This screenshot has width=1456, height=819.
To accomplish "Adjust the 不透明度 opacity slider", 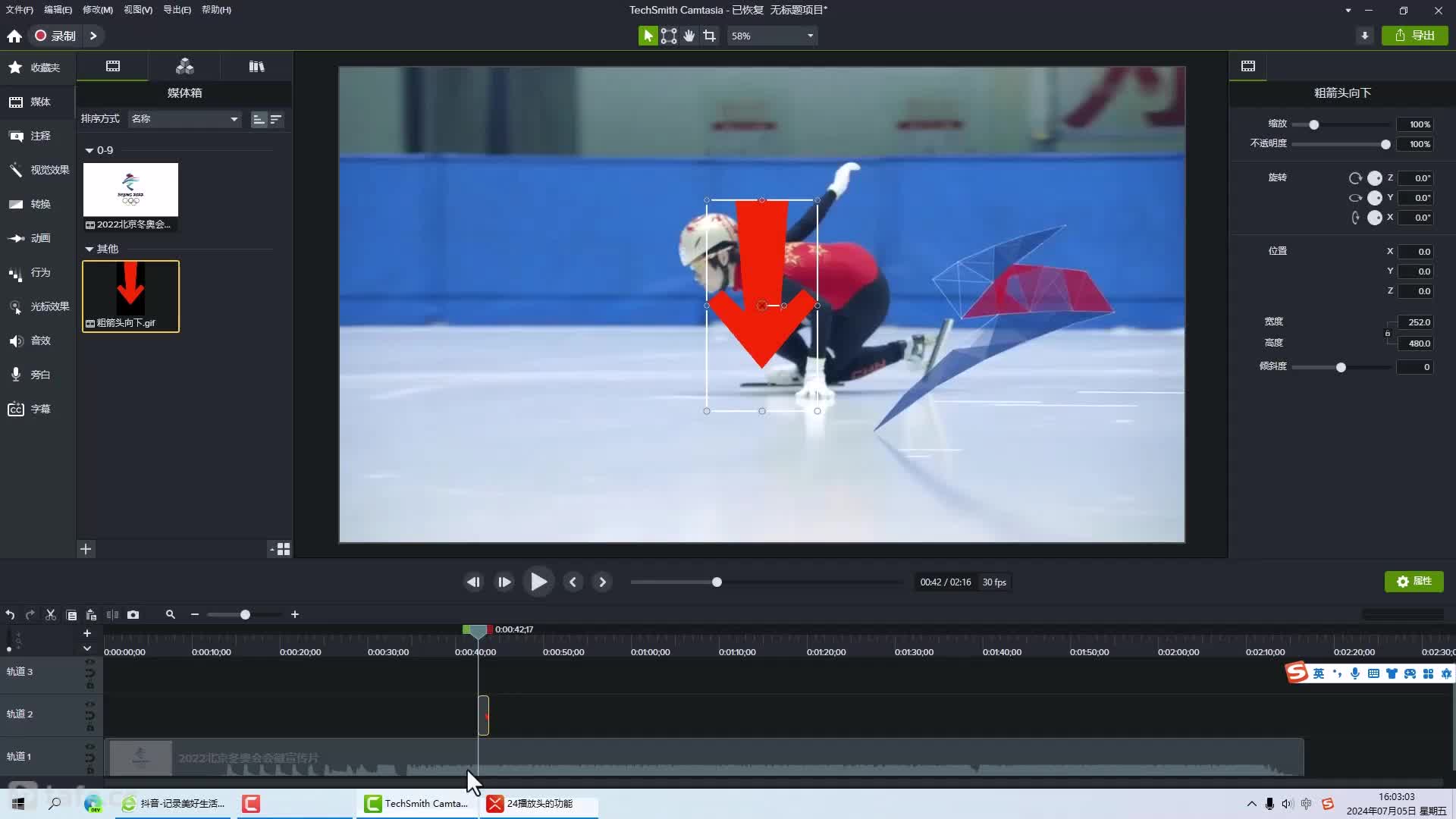I will pyautogui.click(x=1341, y=144).
